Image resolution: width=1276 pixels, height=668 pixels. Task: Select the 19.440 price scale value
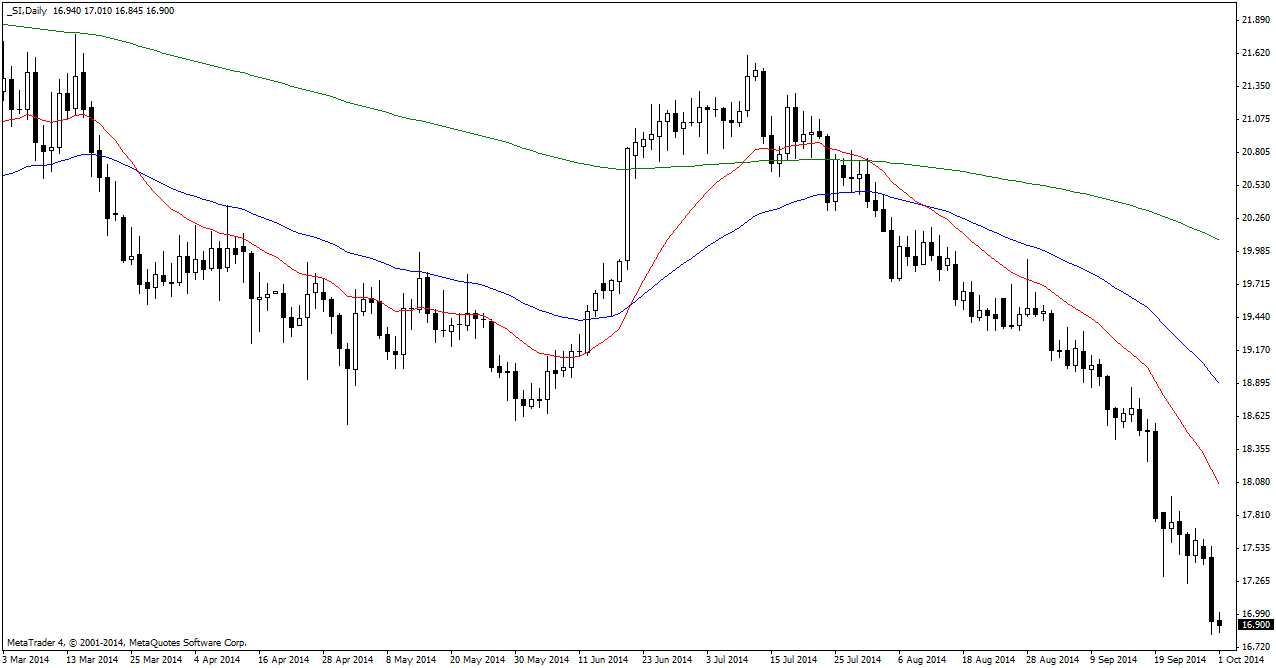[1255, 317]
